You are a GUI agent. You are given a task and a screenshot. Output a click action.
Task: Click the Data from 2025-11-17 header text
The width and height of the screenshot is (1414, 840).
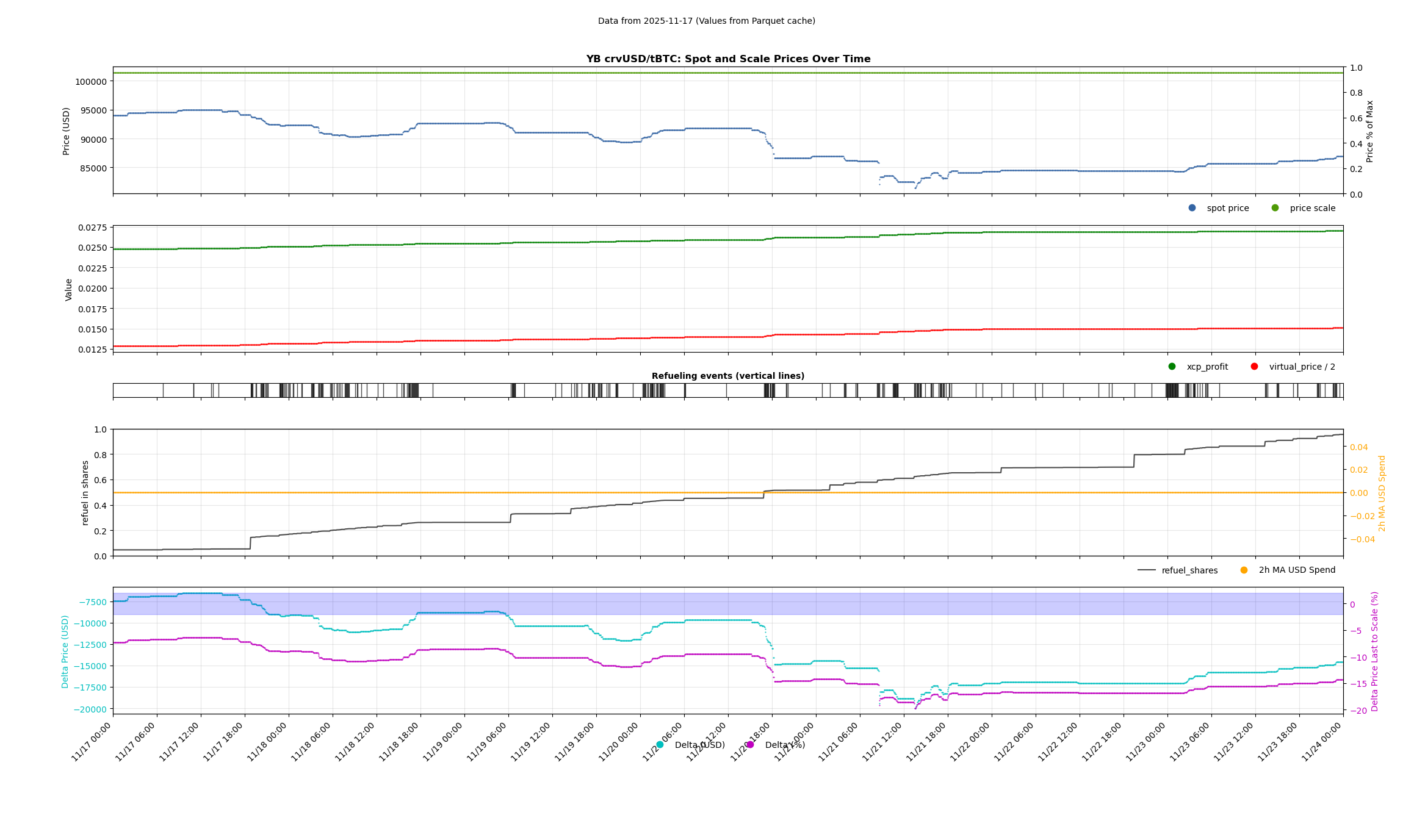[706, 21]
